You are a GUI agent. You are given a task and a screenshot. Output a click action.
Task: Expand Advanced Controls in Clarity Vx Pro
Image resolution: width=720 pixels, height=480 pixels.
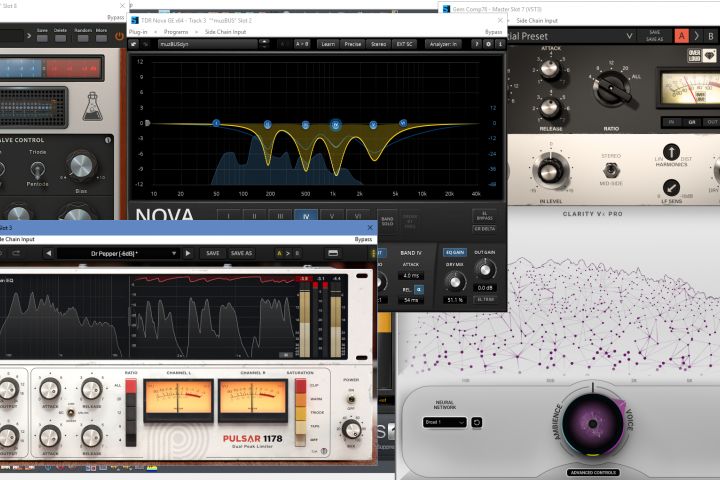592,472
